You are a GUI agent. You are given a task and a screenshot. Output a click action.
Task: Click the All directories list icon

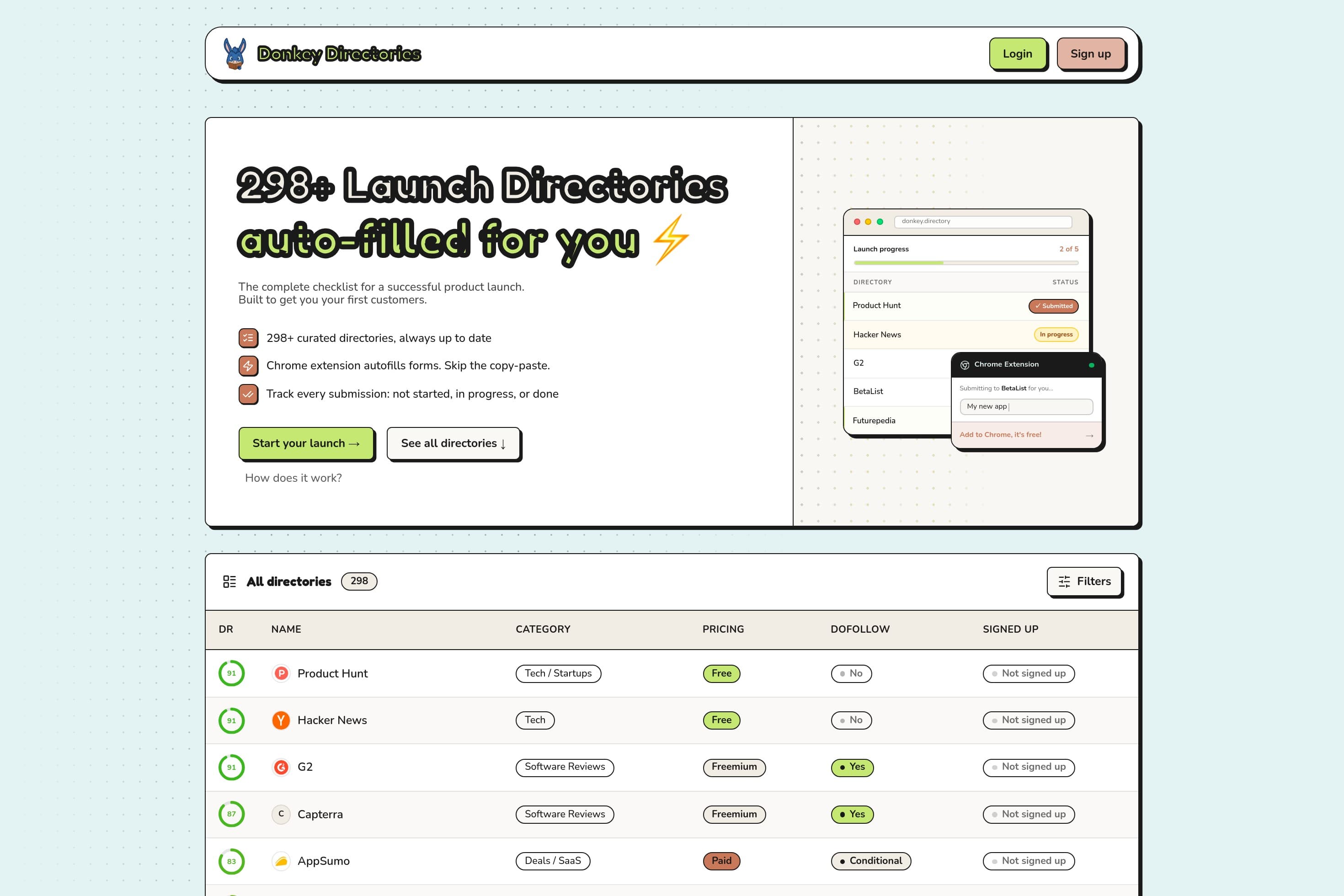(229, 581)
